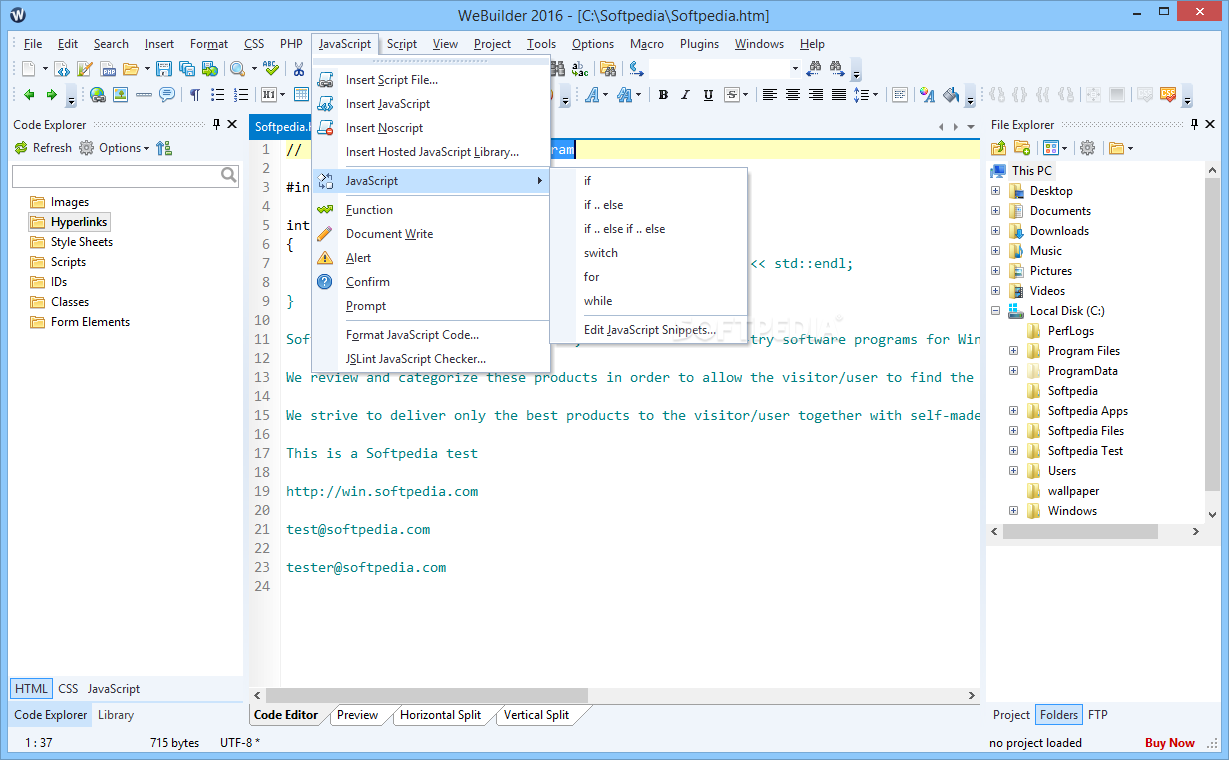This screenshot has height=760, width=1229.
Task: Insert a hyperlink with the globe-chain icon
Action: tap(97, 95)
